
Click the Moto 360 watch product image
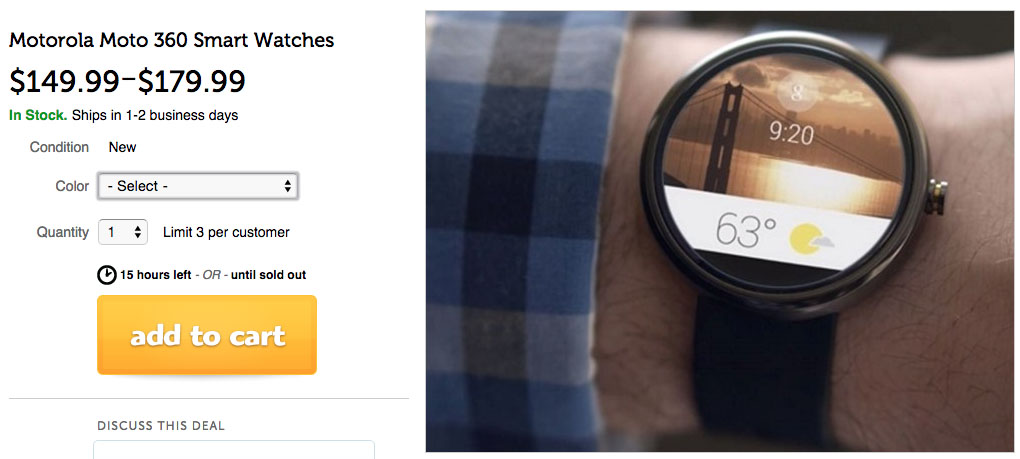[x=720, y=231]
